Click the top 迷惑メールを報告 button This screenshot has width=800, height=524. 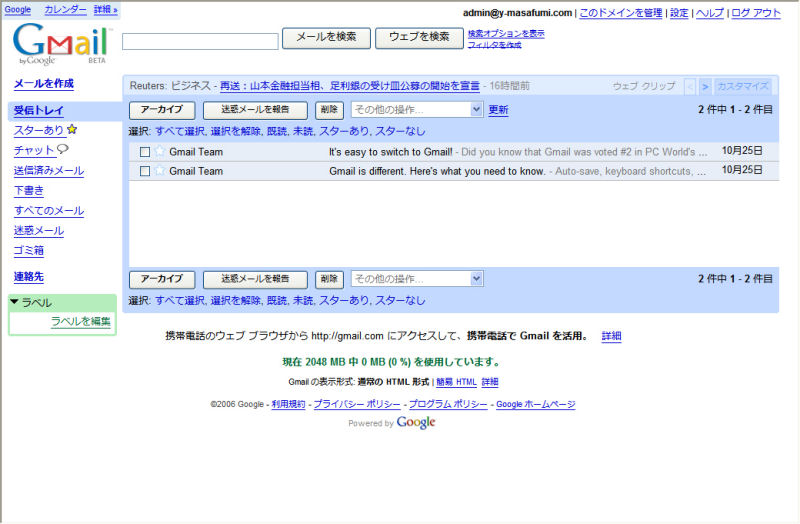255,110
